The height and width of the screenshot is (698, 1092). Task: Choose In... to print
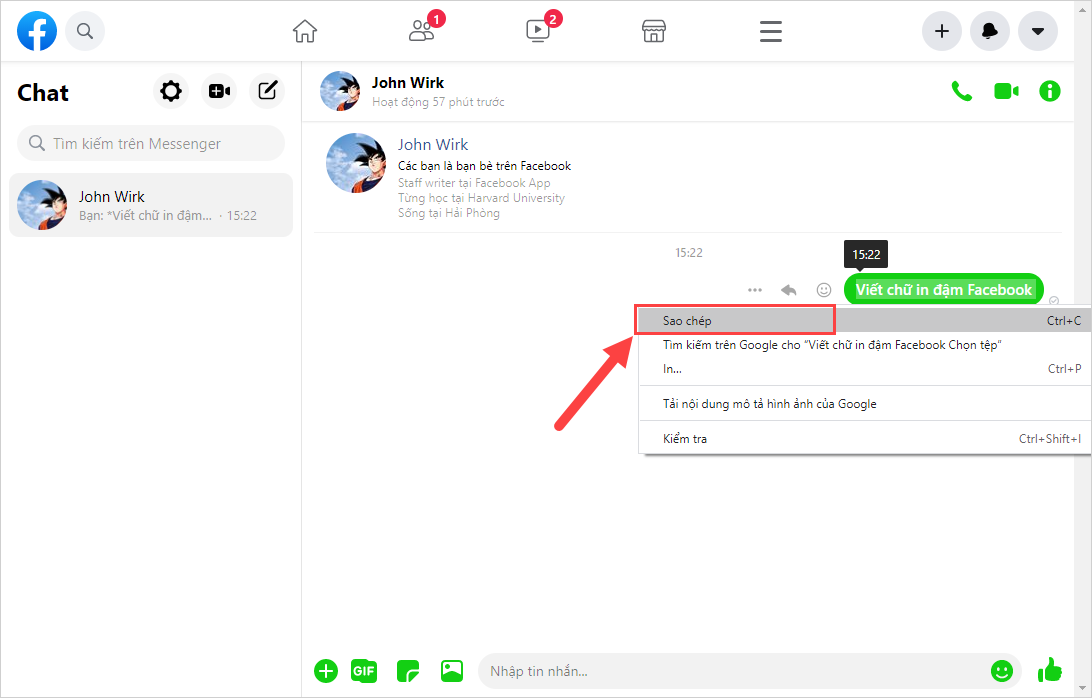coord(864,369)
